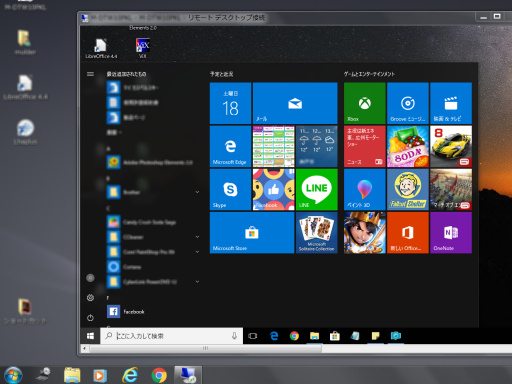The height and width of the screenshot is (384, 512).
Task: Open the red News tile
Action: point(365,146)
